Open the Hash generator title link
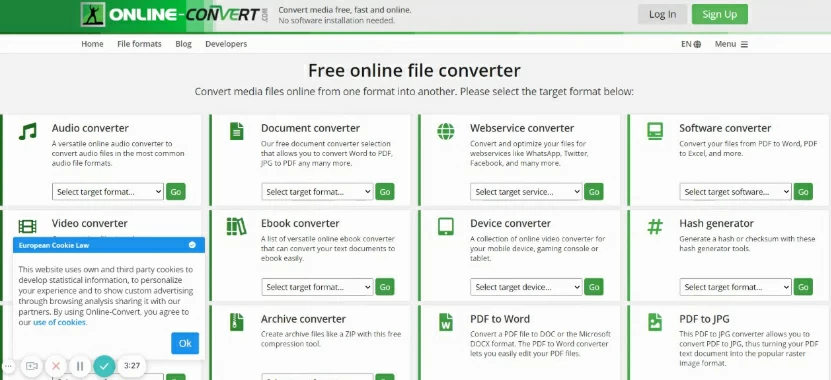The width and height of the screenshot is (831, 380). [717, 224]
